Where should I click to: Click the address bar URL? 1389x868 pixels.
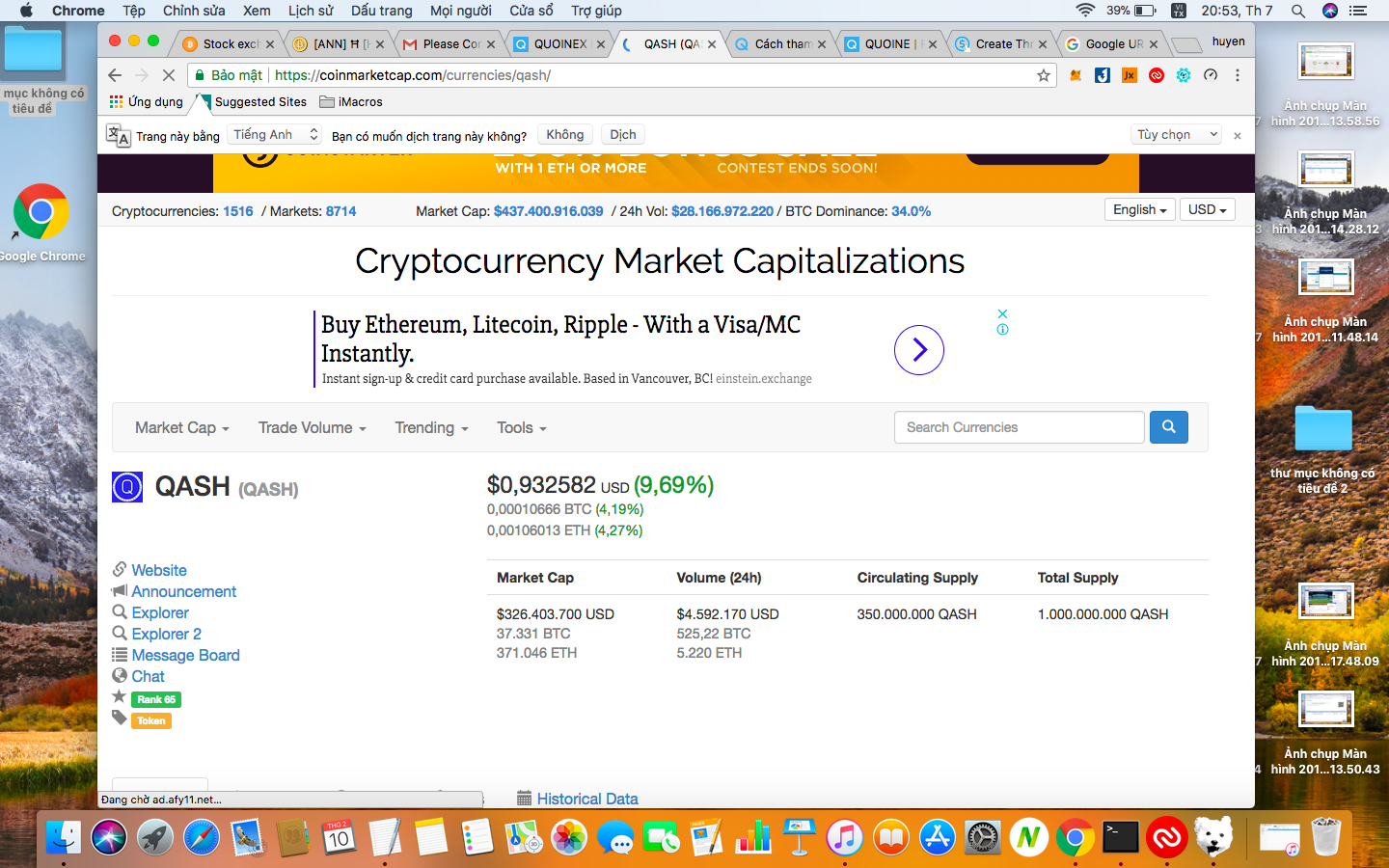[x=413, y=75]
